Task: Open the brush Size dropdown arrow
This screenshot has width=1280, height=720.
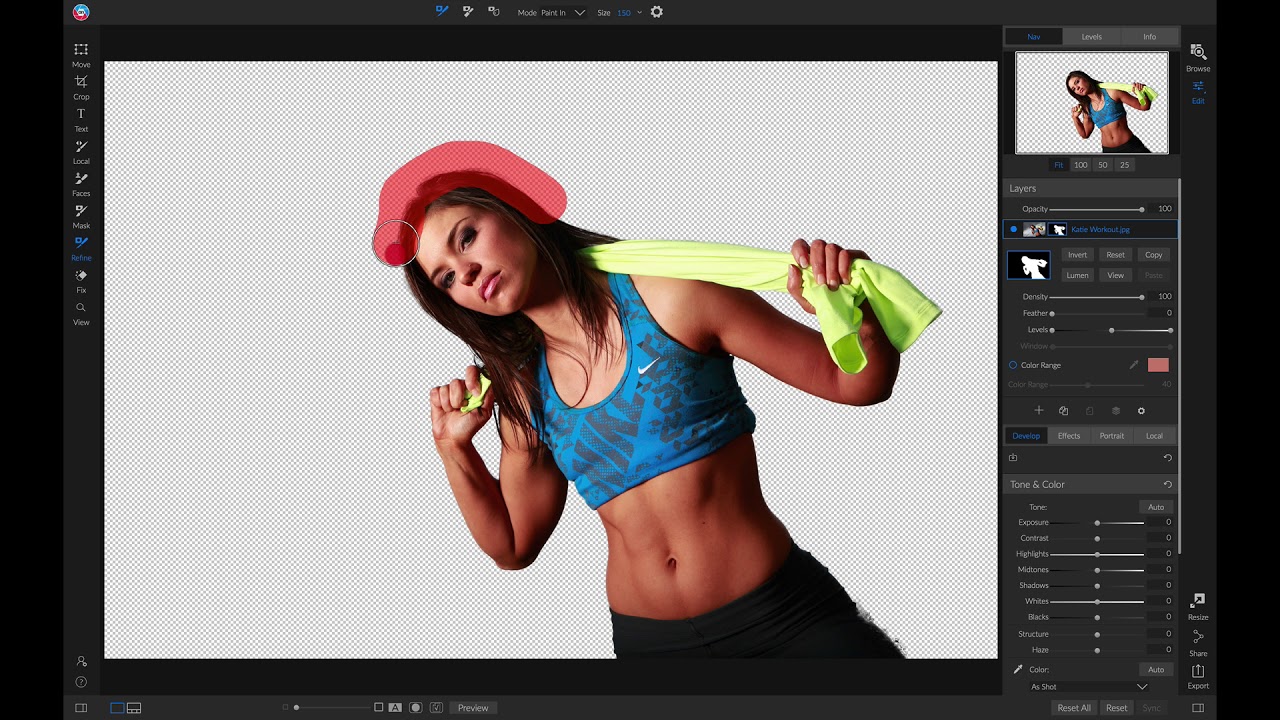Action: click(639, 12)
